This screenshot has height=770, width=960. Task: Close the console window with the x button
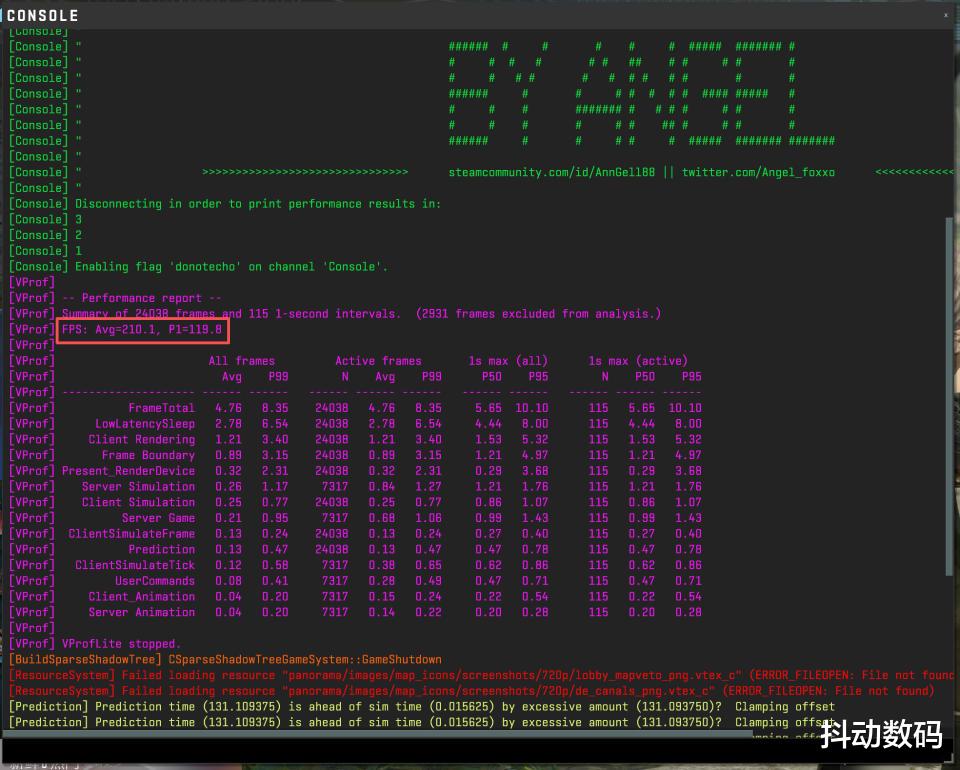[945, 15]
